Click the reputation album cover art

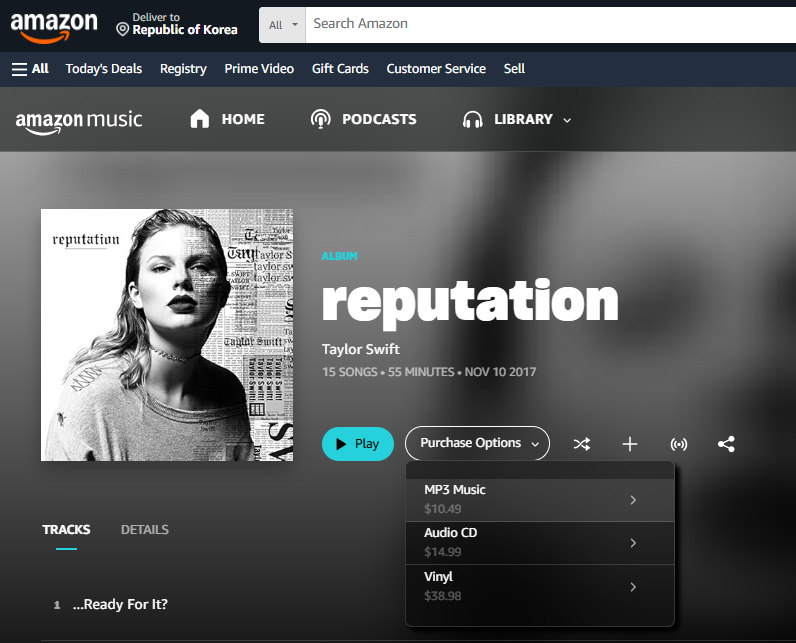coord(167,335)
